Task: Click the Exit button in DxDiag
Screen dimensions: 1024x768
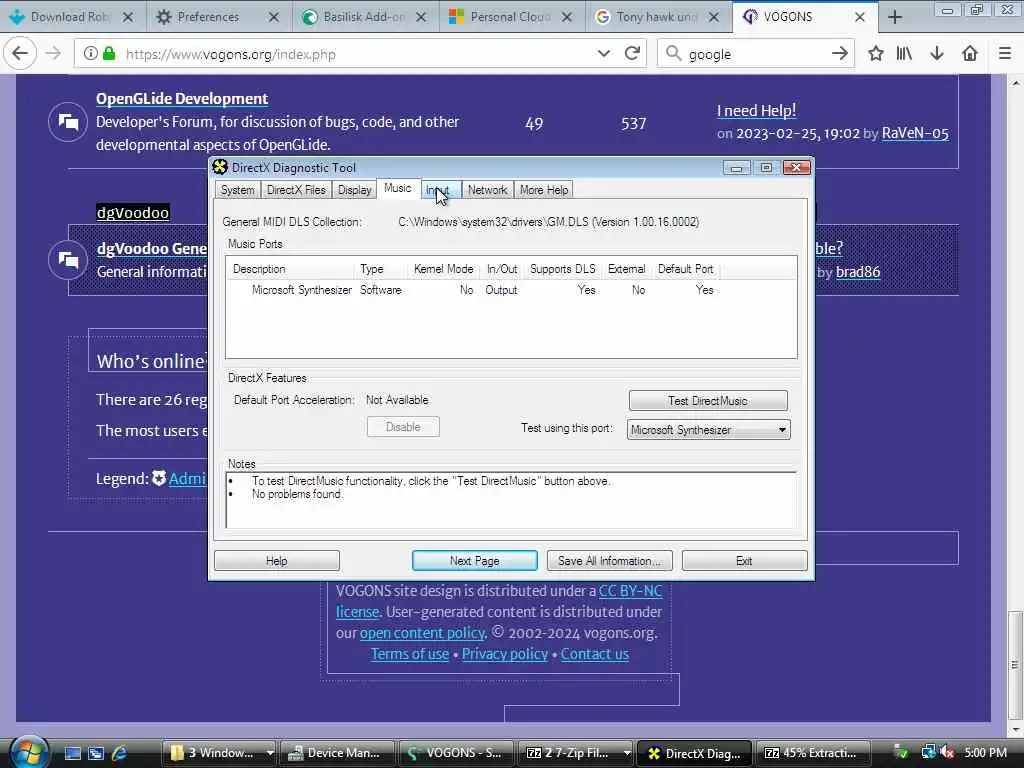Action: 744,560
